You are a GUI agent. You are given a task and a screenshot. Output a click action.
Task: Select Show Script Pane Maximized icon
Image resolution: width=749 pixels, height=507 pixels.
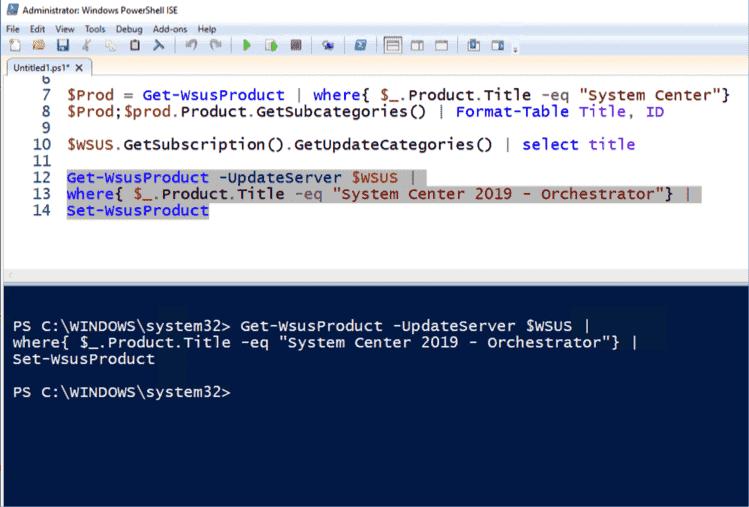441,46
